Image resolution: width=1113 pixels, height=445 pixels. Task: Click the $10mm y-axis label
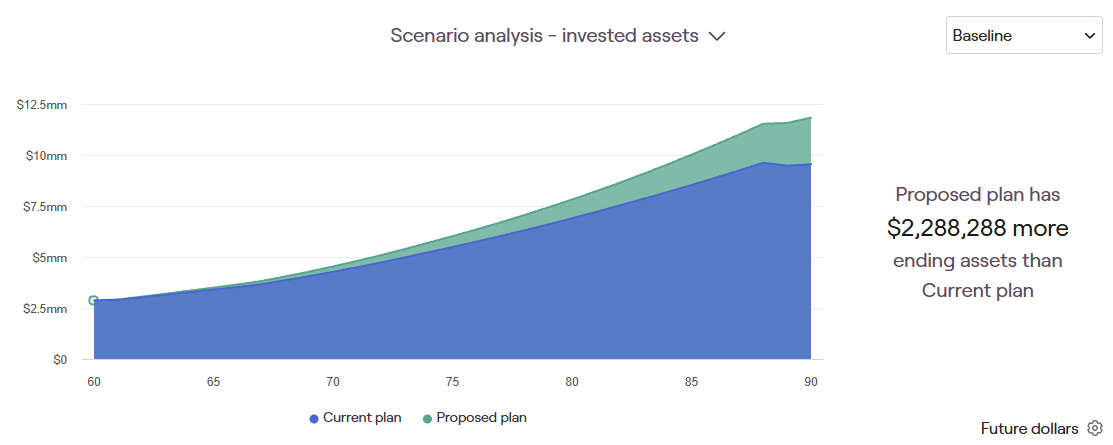47,156
